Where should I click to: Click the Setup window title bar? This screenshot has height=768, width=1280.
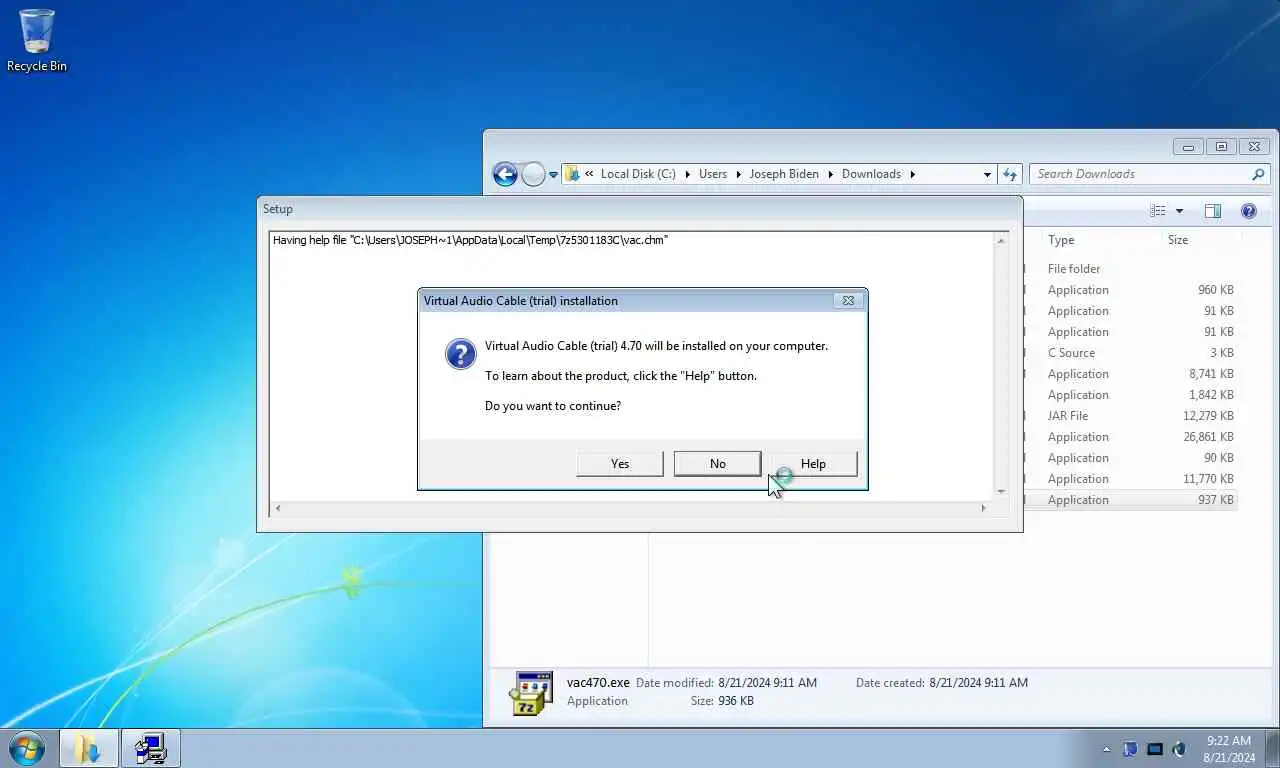pyautogui.click(x=640, y=209)
